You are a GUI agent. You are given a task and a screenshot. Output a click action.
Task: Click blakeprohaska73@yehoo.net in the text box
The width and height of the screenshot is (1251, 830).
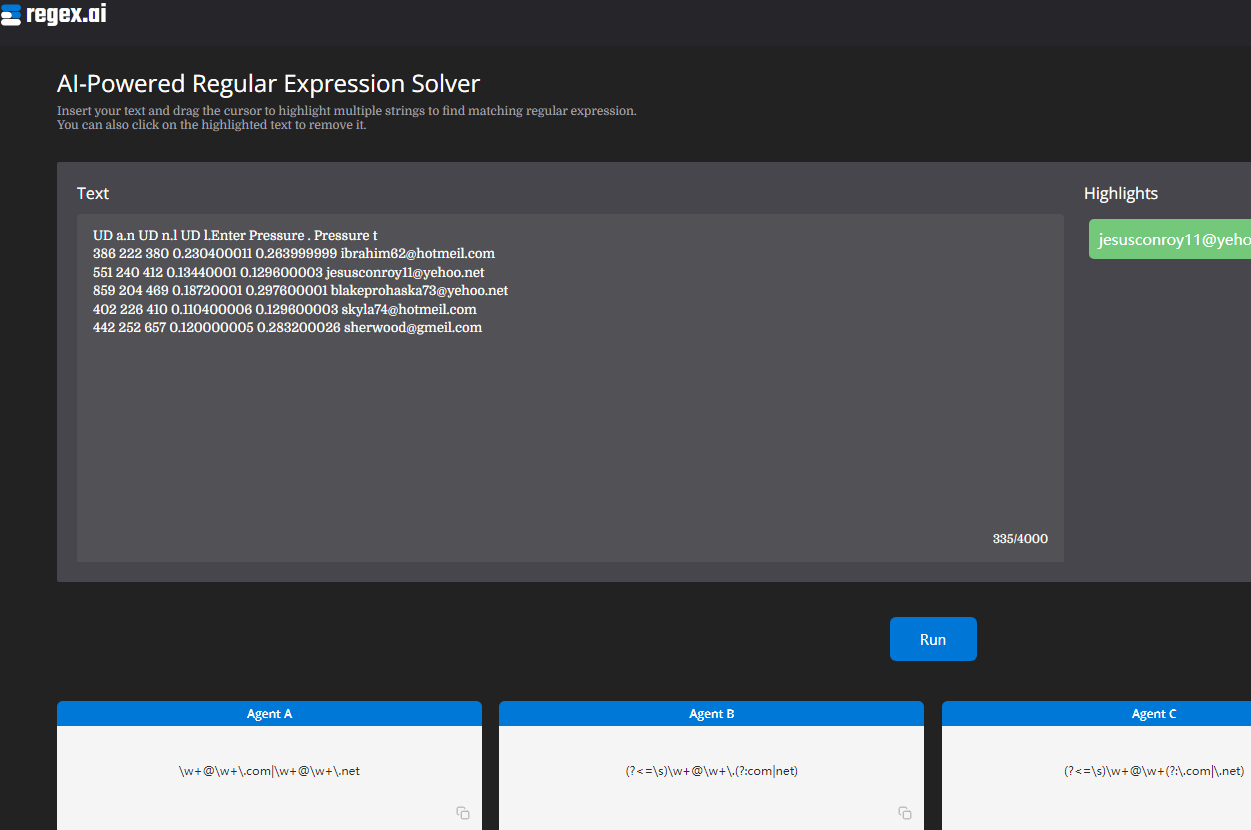[419, 291]
